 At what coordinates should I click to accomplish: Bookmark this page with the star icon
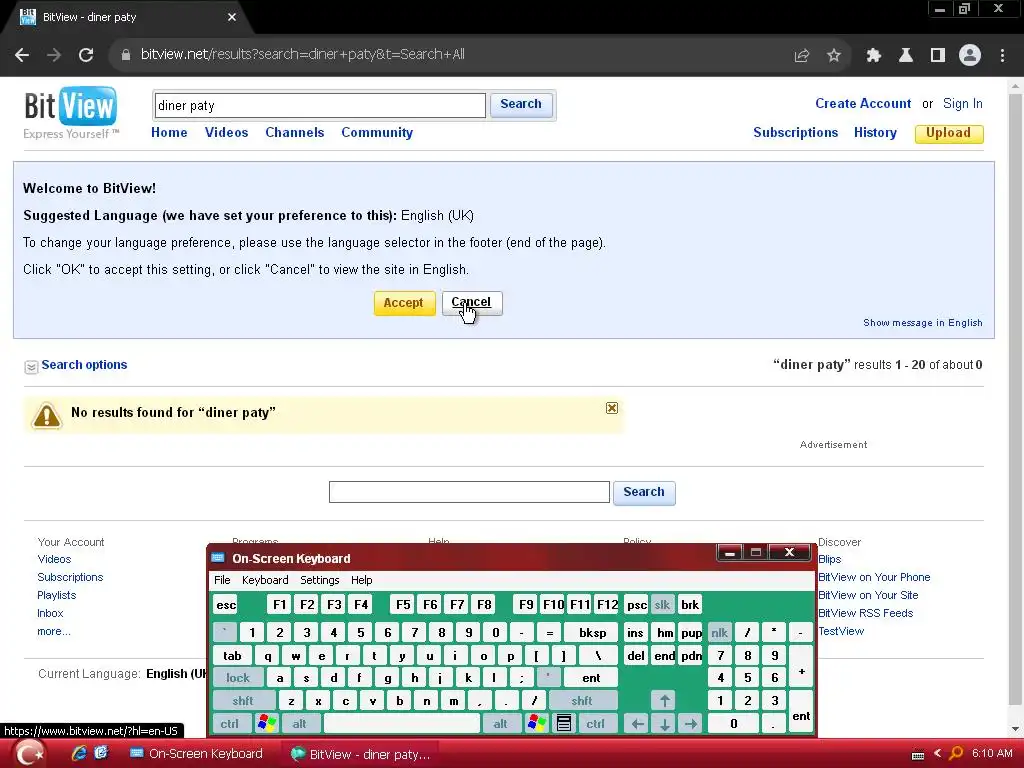pos(833,56)
